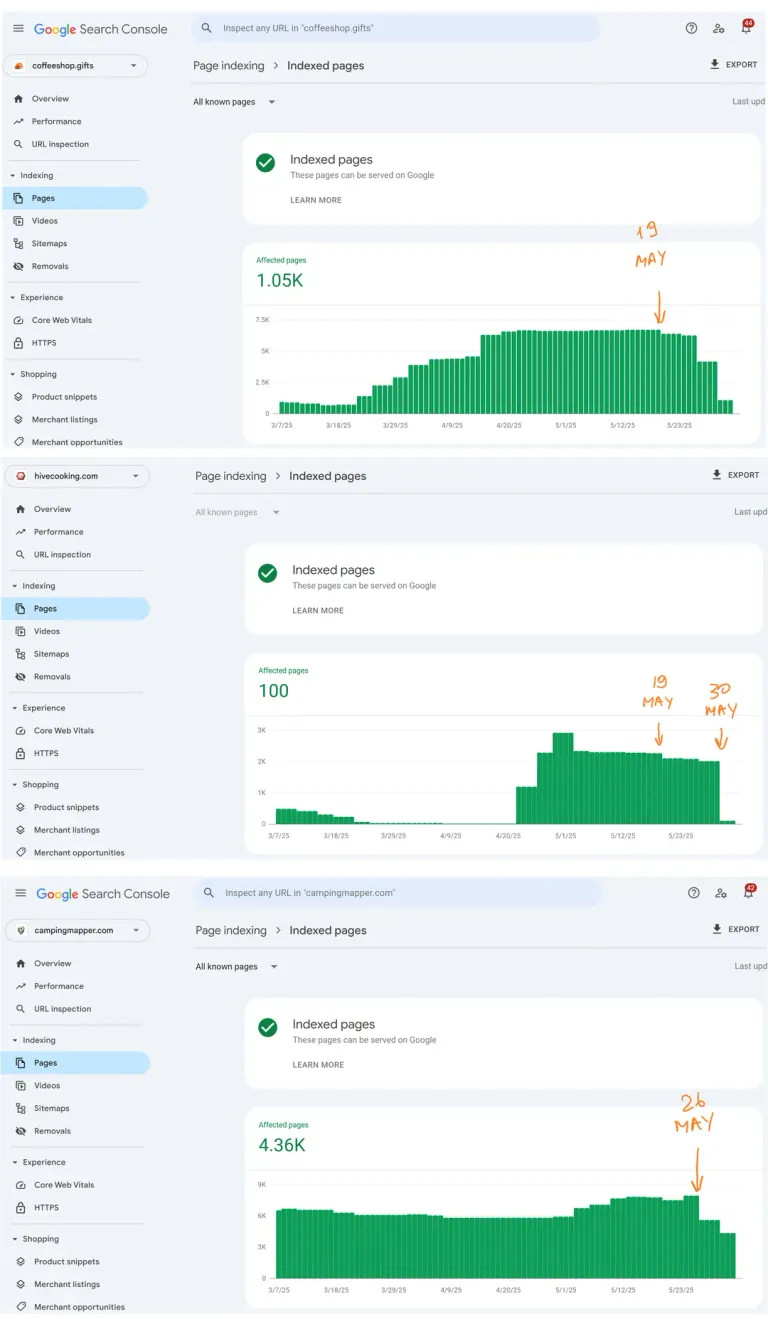
Task: Click Google Search Console logo in top header
Action: (x=101, y=29)
